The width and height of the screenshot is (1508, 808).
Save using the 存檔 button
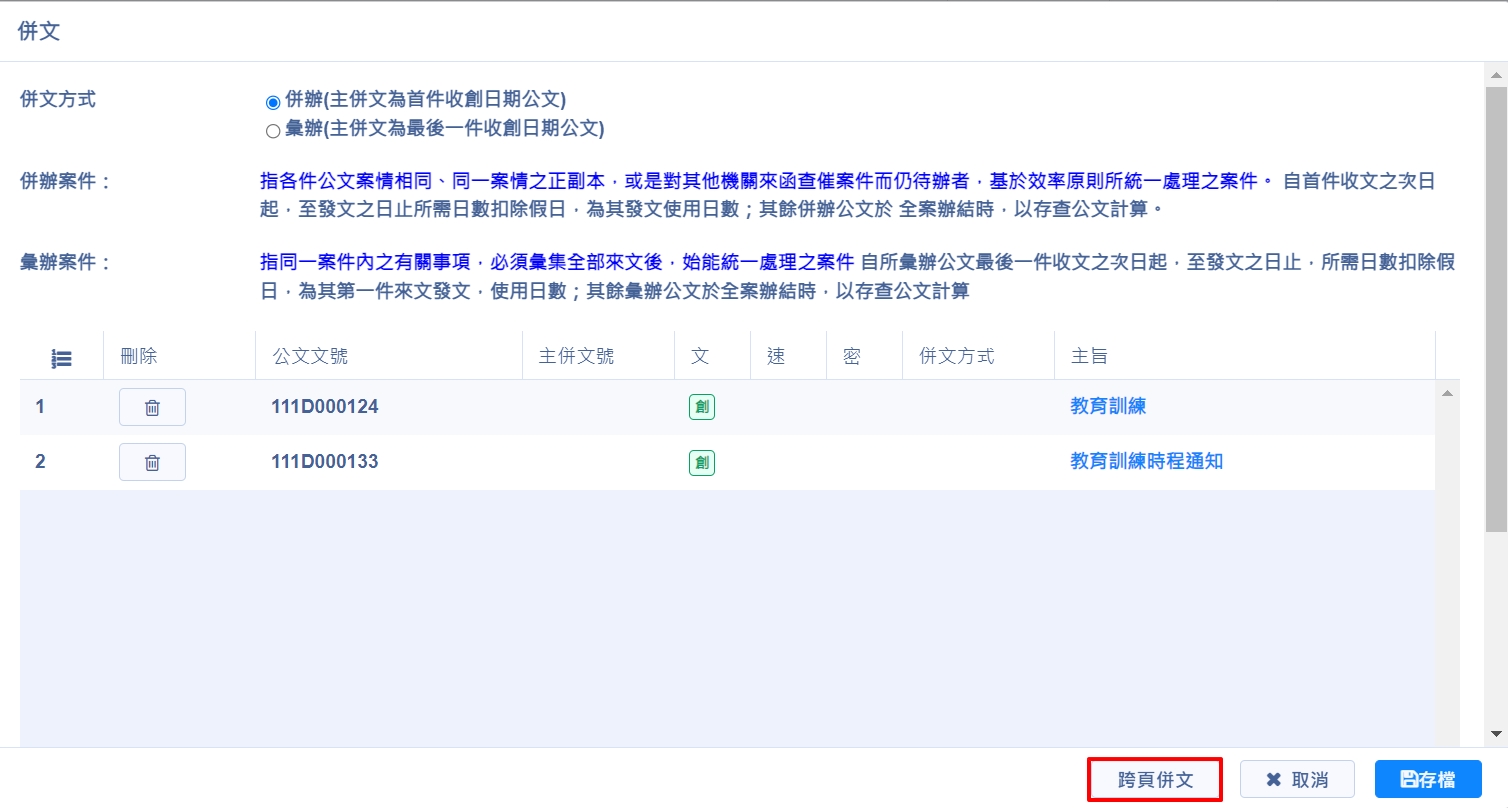click(1428, 780)
